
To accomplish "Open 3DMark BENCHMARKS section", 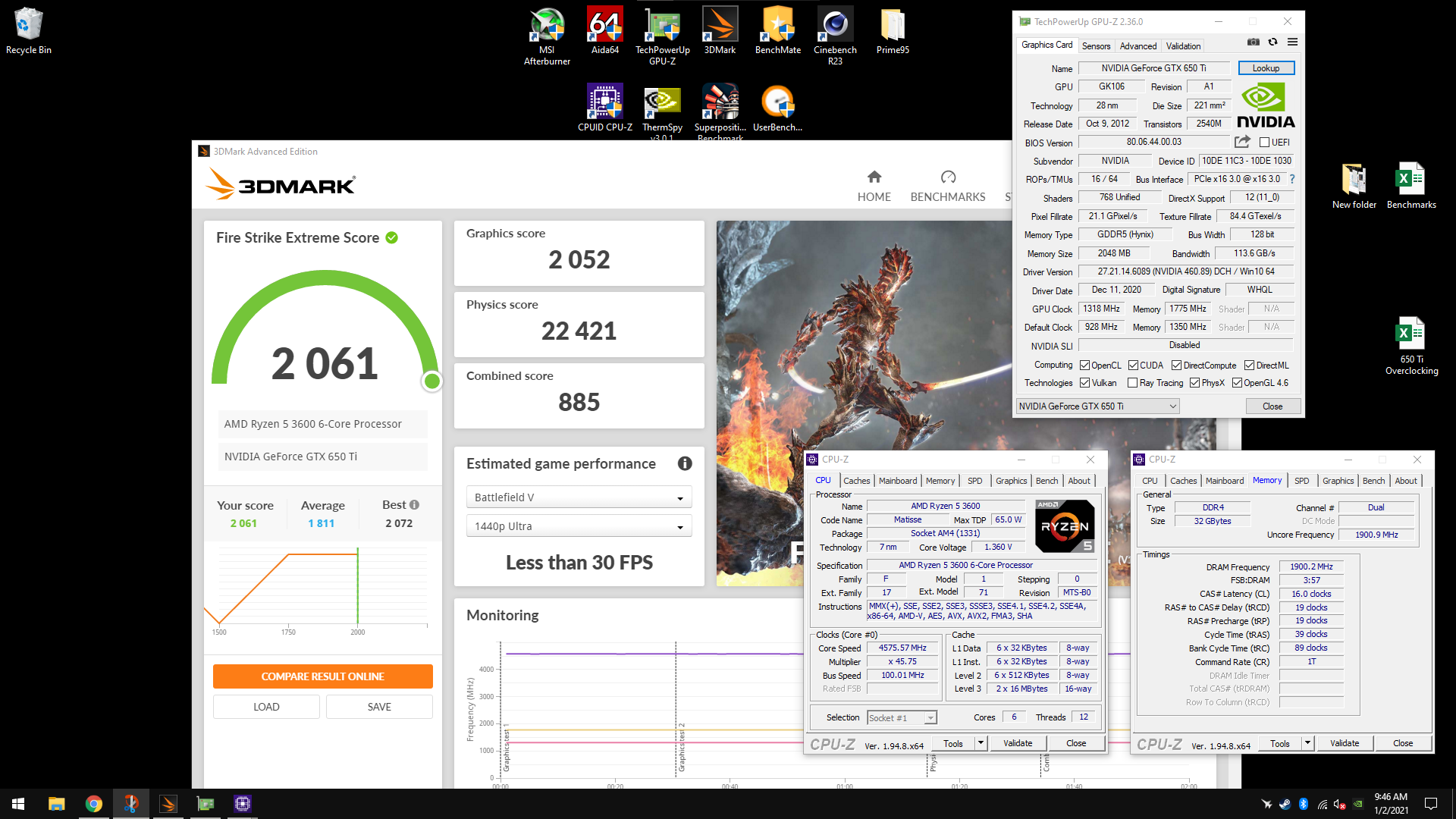I will pyautogui.click(x=948, y=187).
